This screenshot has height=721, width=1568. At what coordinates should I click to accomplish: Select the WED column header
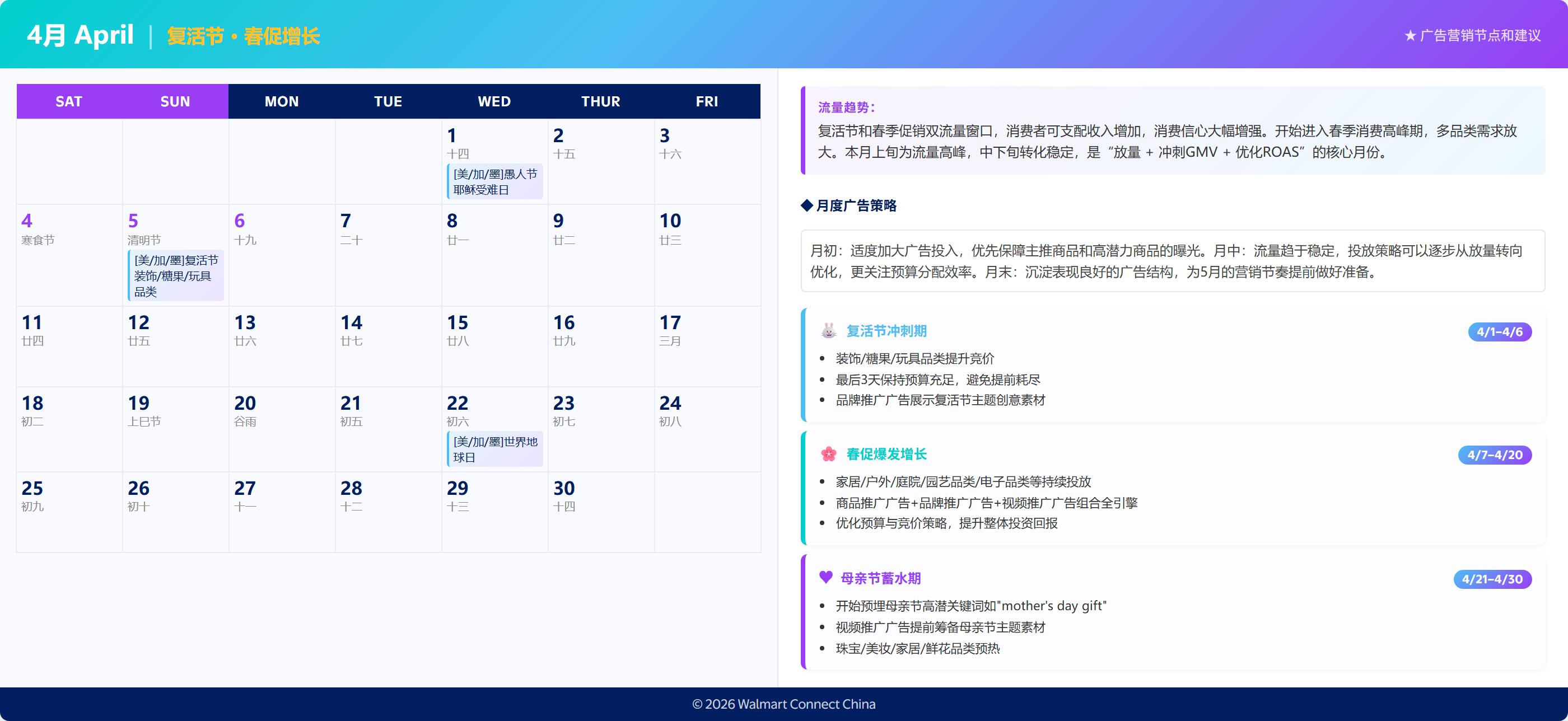(x=494, y=101)
